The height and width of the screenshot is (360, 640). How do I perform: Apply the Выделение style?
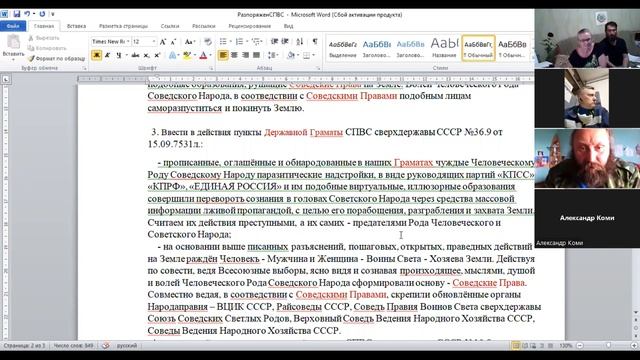(x=343, y=48)
